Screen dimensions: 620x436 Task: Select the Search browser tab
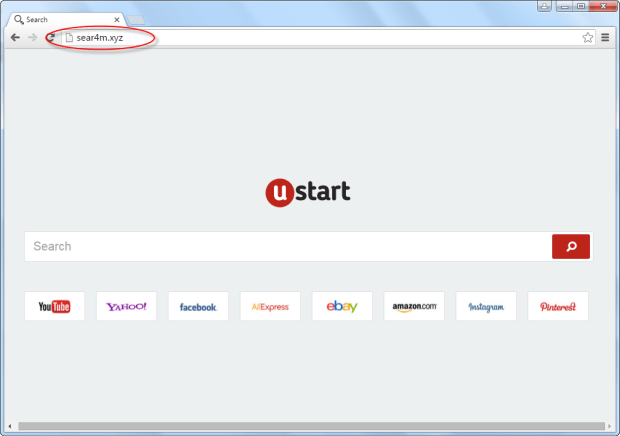click(x=65, y=19)
